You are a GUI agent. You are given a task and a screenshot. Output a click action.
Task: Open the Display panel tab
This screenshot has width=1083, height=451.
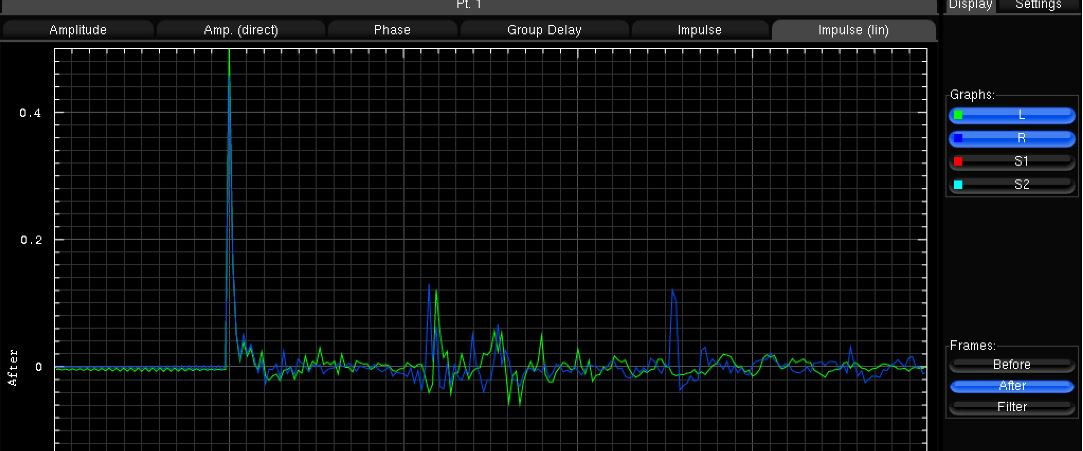[970, 5]
